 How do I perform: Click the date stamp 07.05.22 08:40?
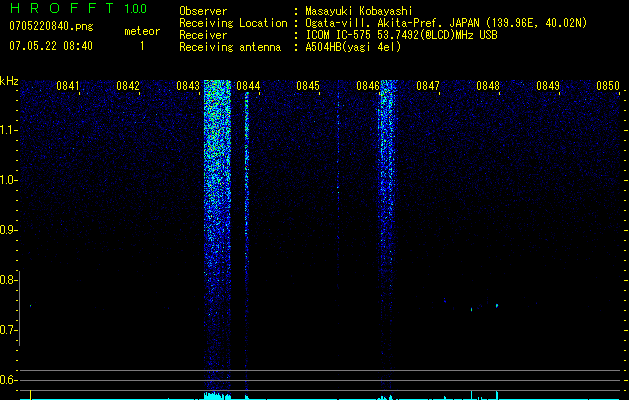[x=51, y=46]
